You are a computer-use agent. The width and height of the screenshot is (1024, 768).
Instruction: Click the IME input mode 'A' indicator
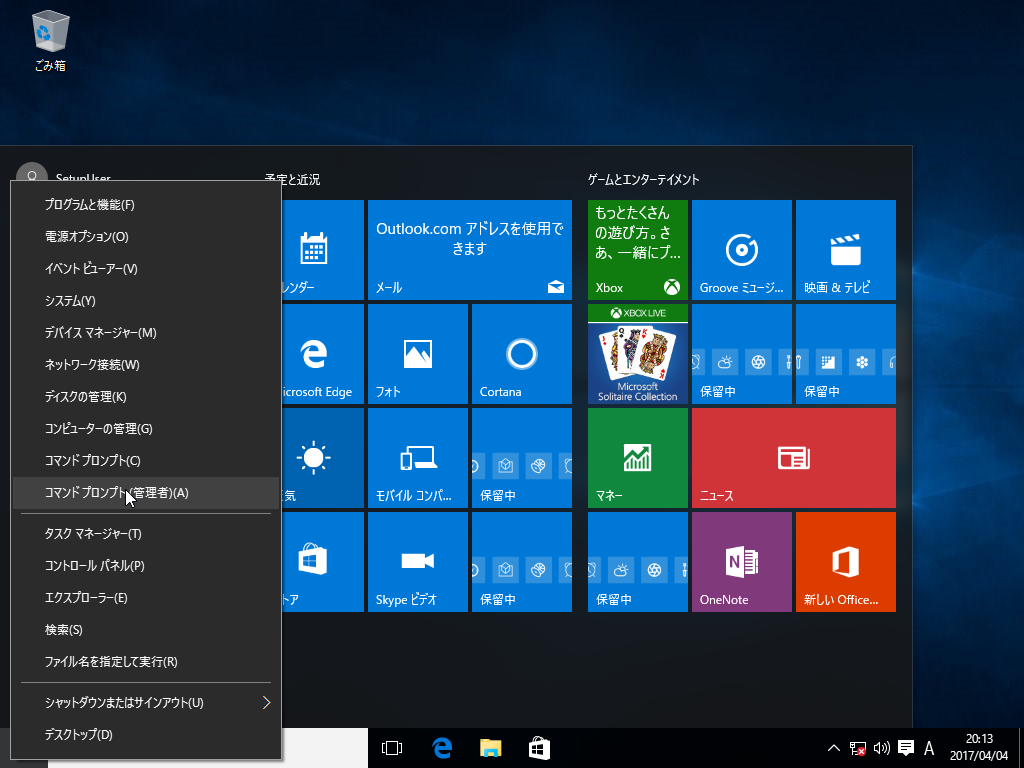click(929, 748)
